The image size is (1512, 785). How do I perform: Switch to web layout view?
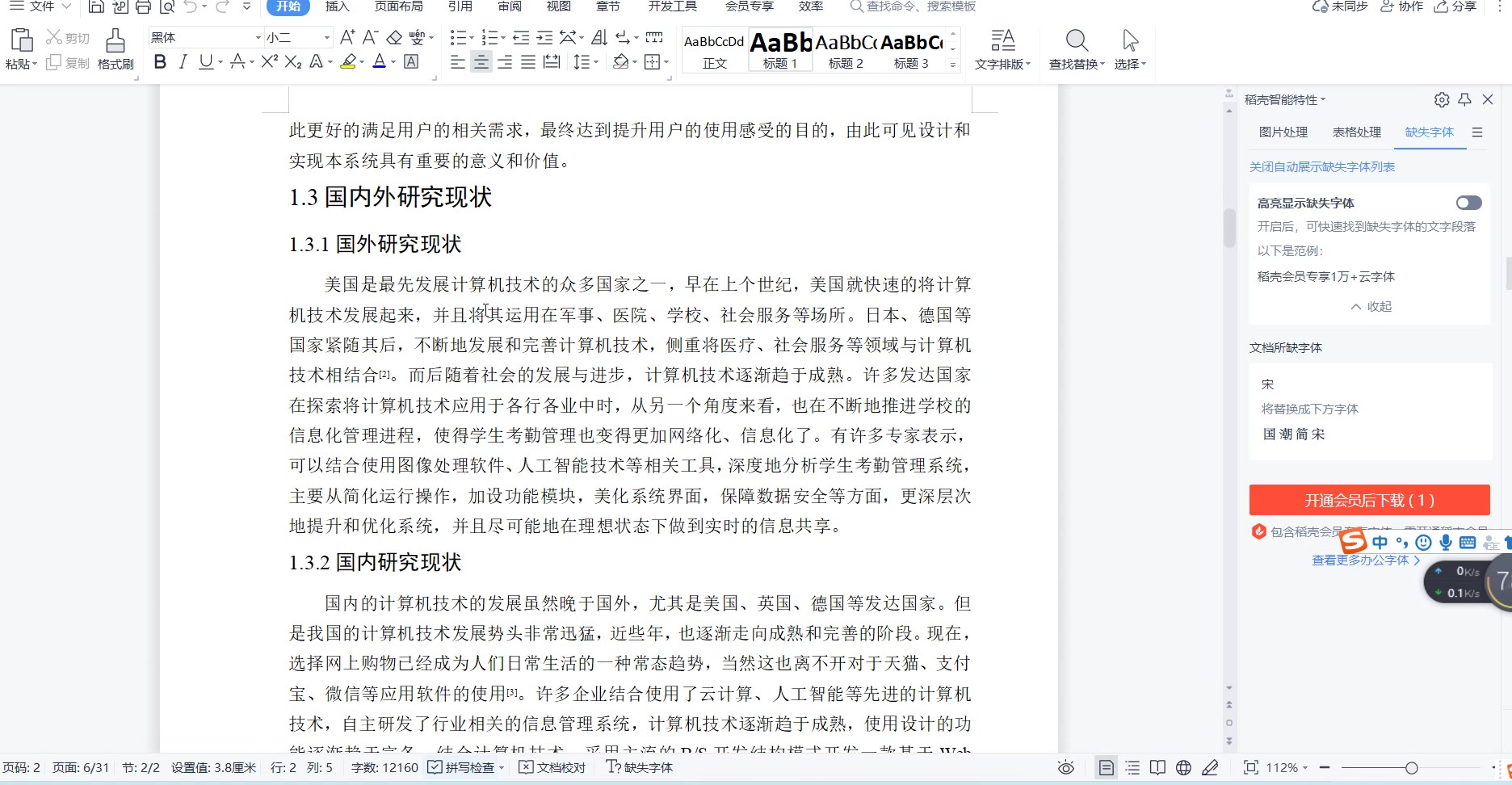[x=1183, y=767]
